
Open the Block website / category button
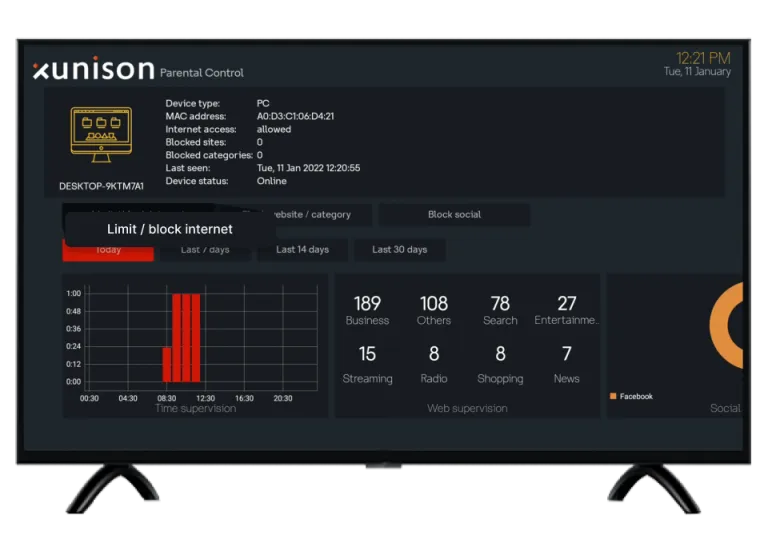313,215
